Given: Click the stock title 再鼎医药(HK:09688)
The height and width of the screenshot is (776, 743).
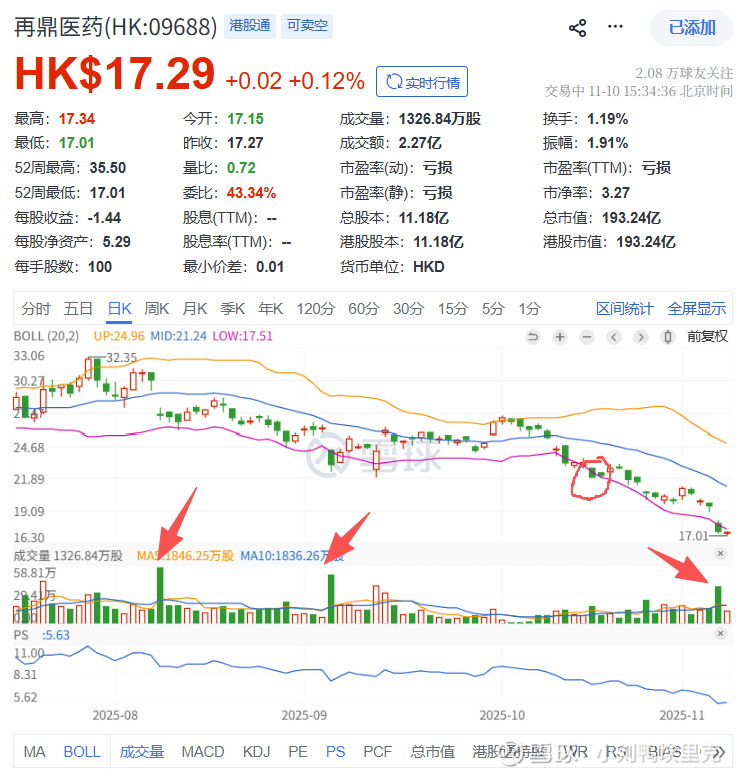Looking at the screenshot, I should click(x=115, y=27).
